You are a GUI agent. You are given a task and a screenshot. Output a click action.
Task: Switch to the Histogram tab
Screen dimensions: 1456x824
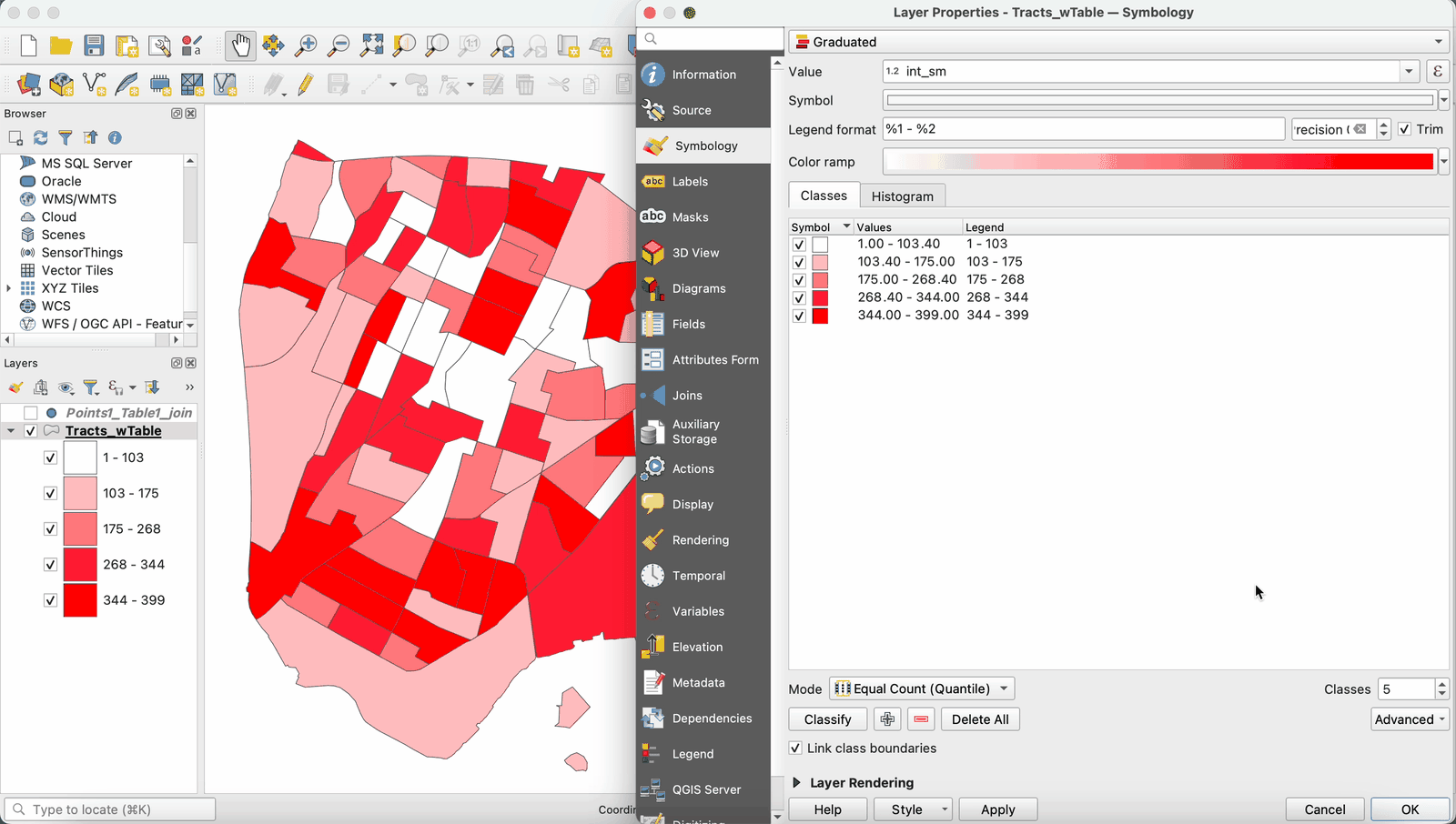click(x=902, y=195)
